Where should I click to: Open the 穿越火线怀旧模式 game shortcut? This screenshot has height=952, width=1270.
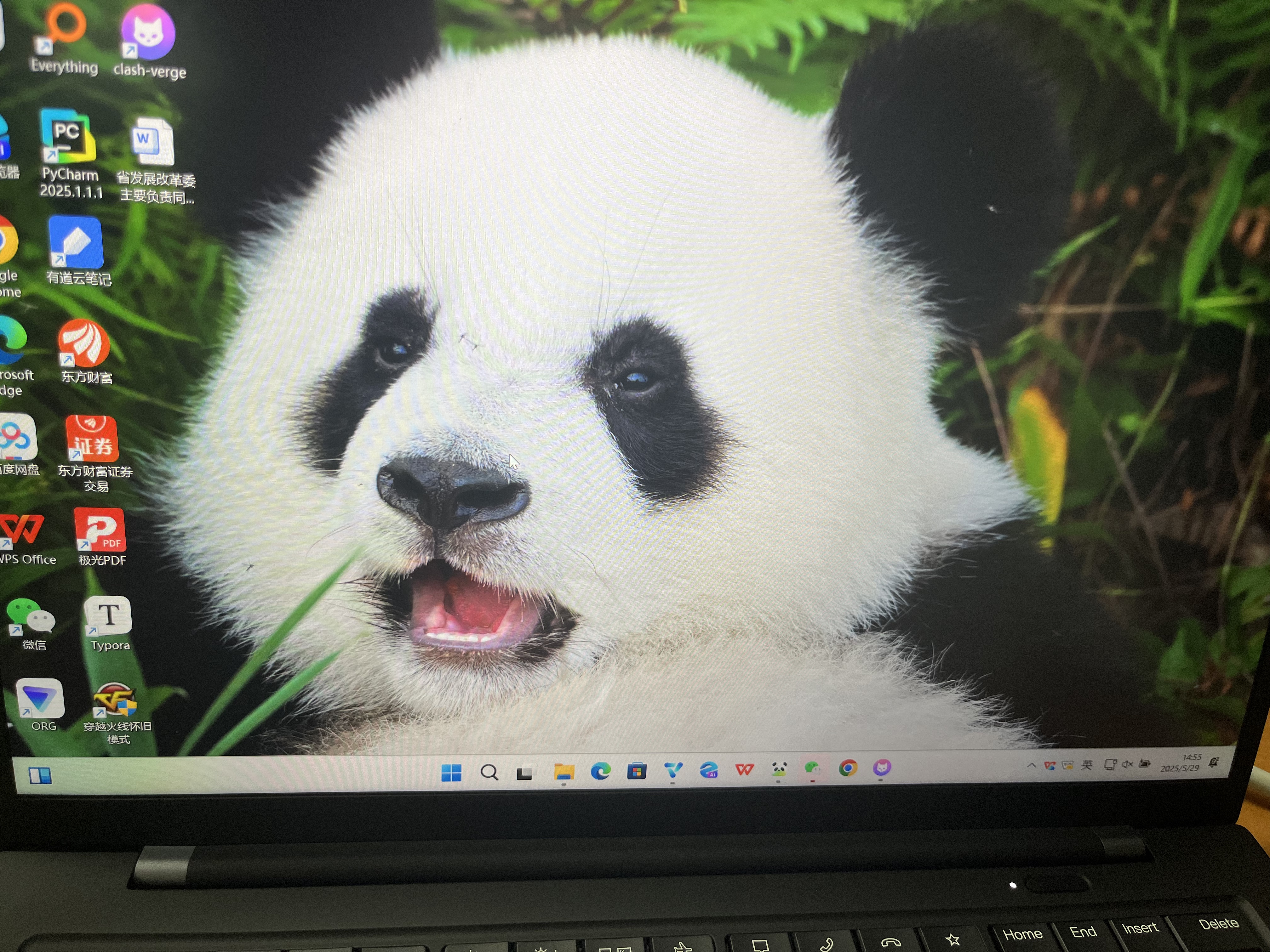pos(115,700)
